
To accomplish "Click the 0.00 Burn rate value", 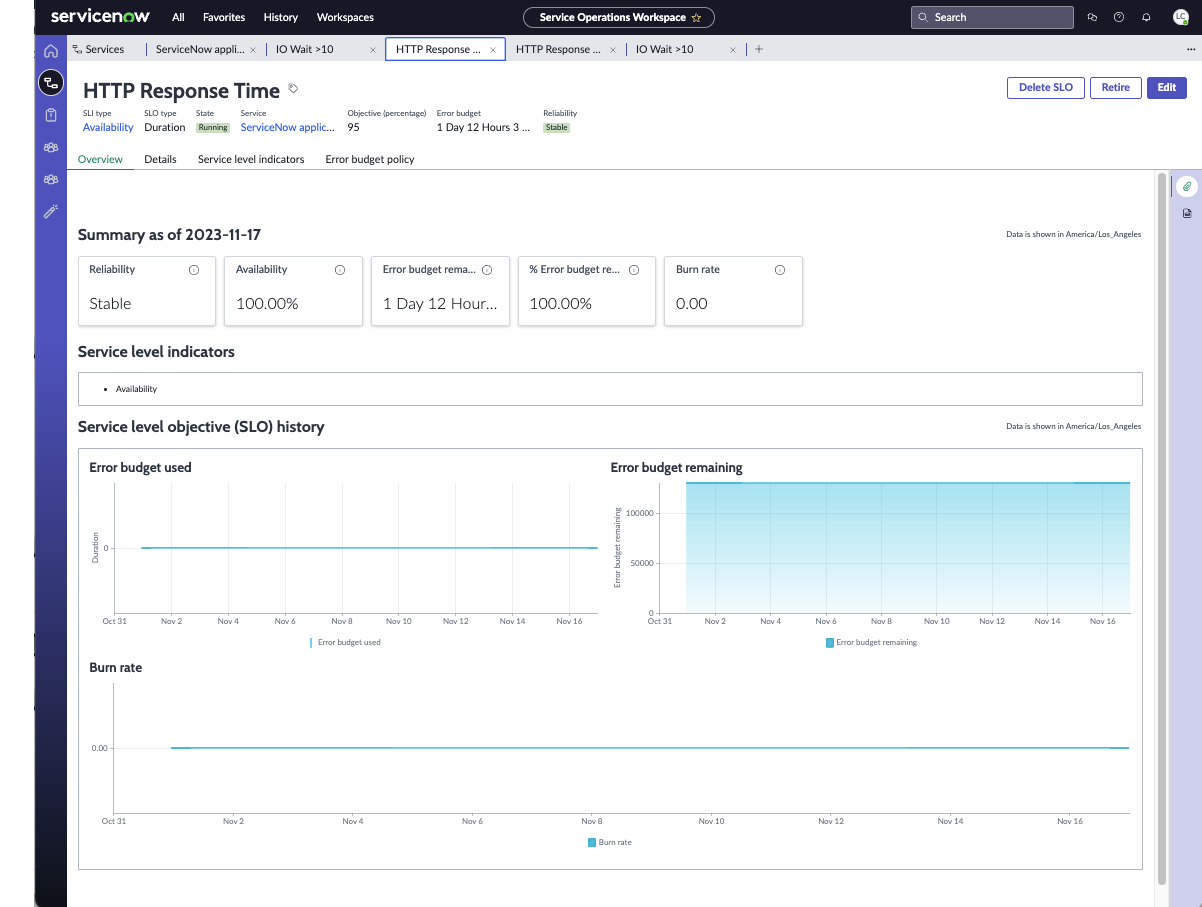I will pyautogui.click(x=692, y=304).
